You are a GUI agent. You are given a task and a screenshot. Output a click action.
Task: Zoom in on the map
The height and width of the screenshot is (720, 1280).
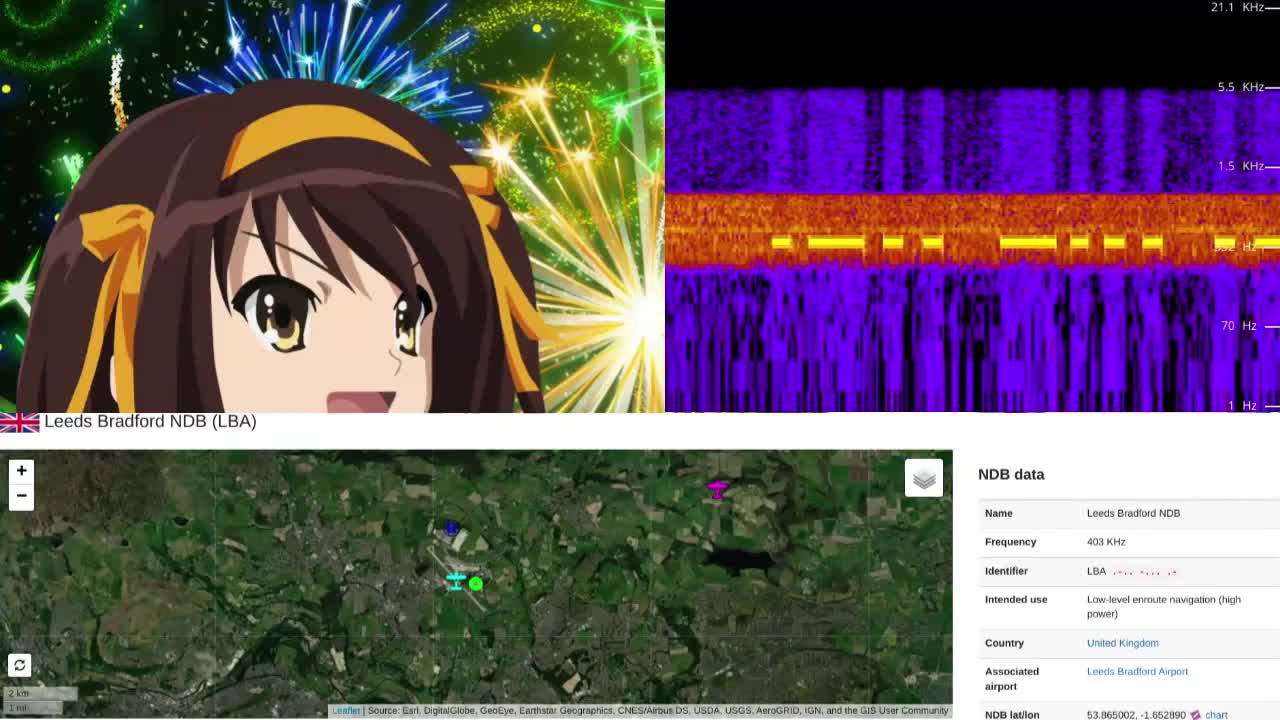pyautogui.click(x=21, y=470)
